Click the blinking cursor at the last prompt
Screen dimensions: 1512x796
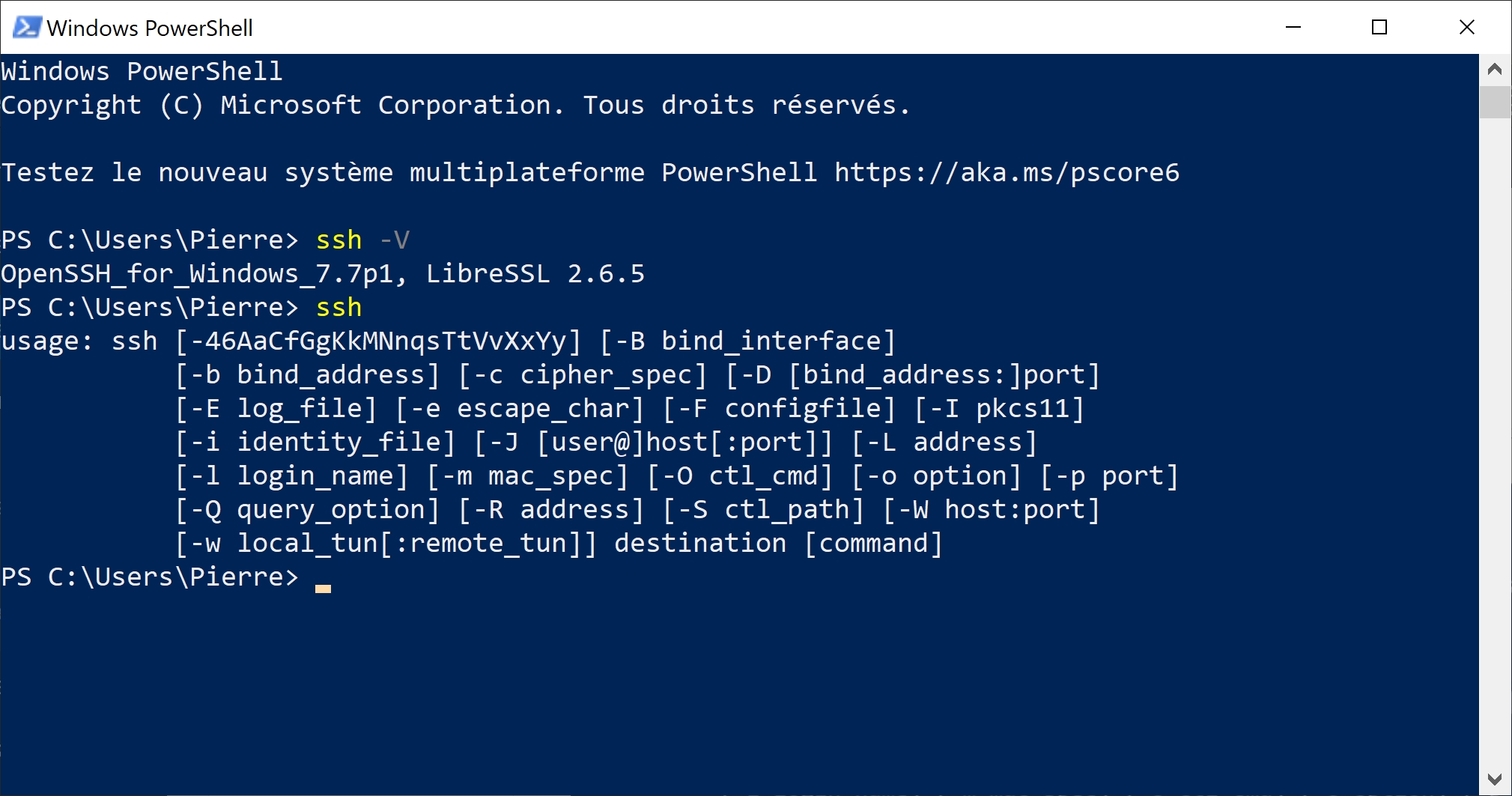pyautogui.click(x=323, y=589)
